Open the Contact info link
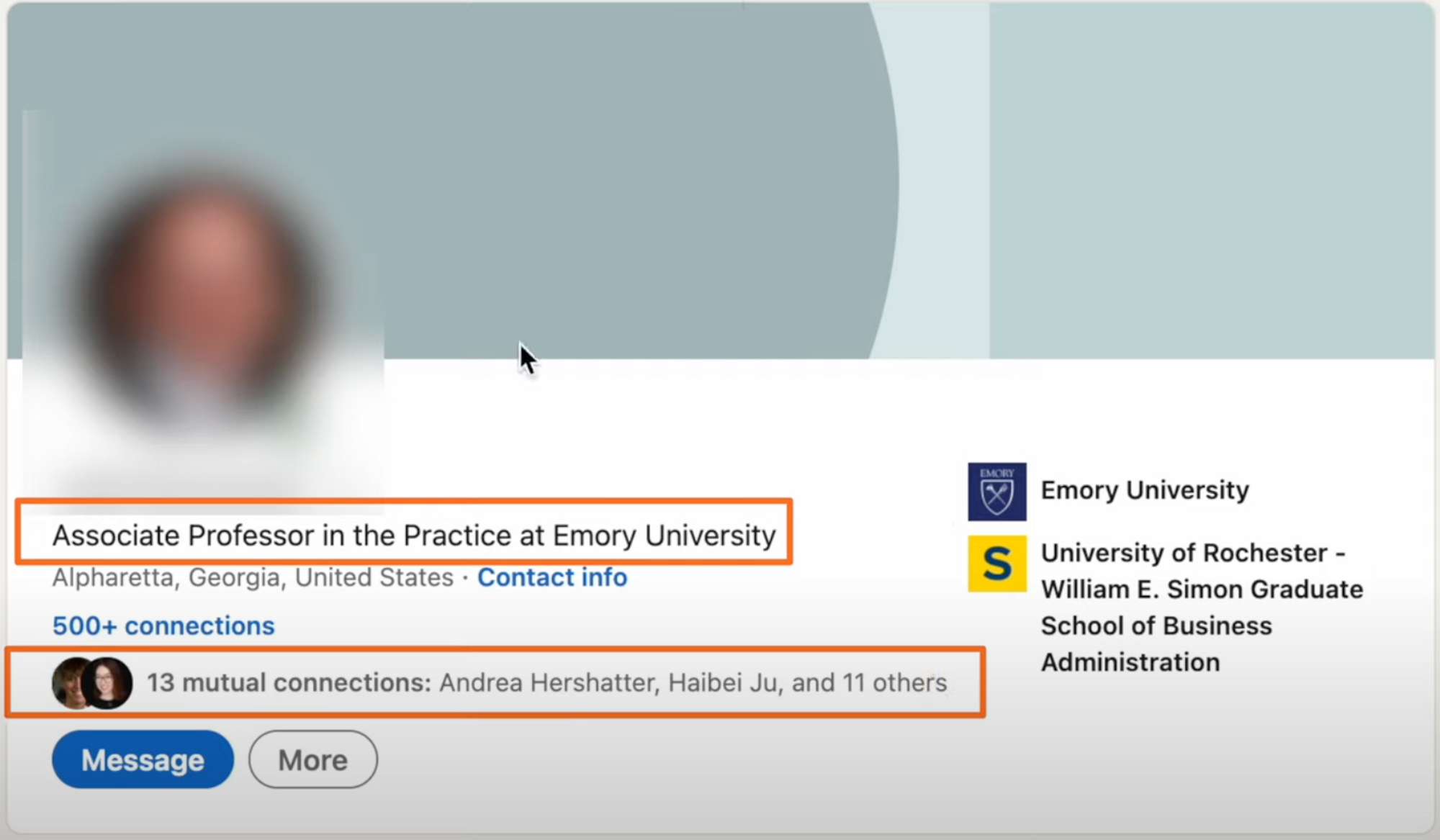Viewport: 1440px width, 840px height. (x=552, y=577)
